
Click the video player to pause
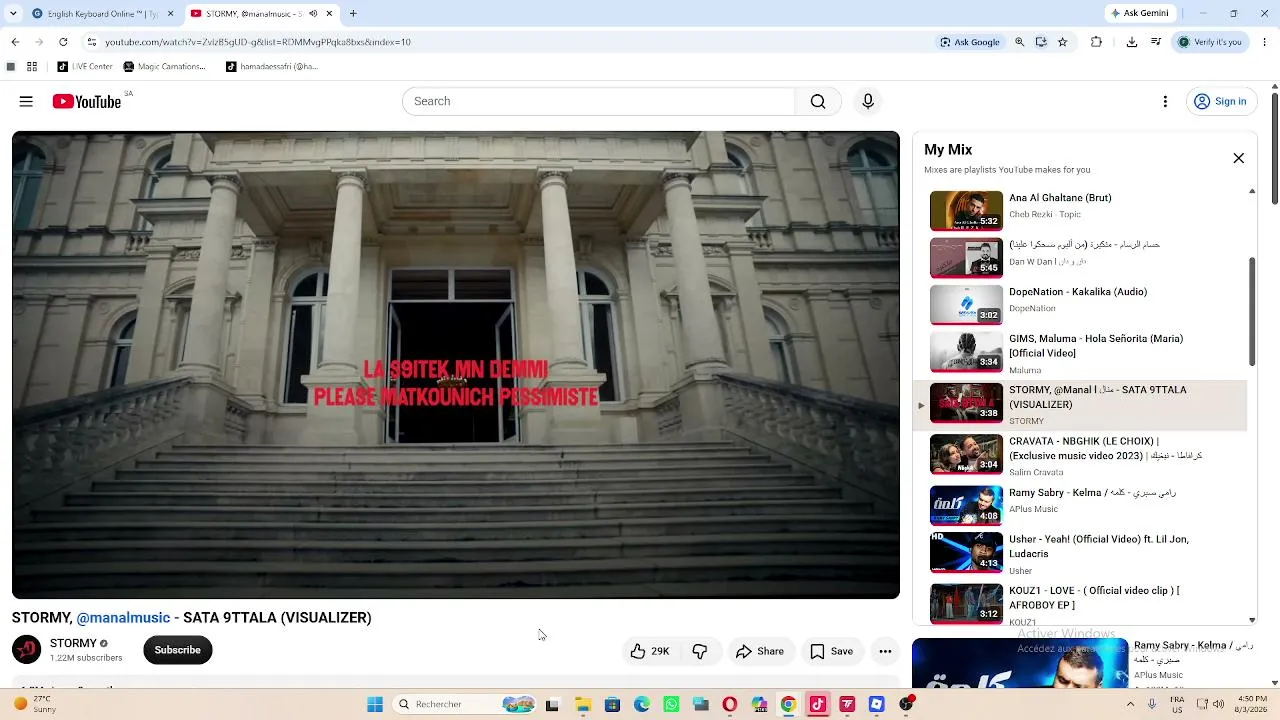456,365
